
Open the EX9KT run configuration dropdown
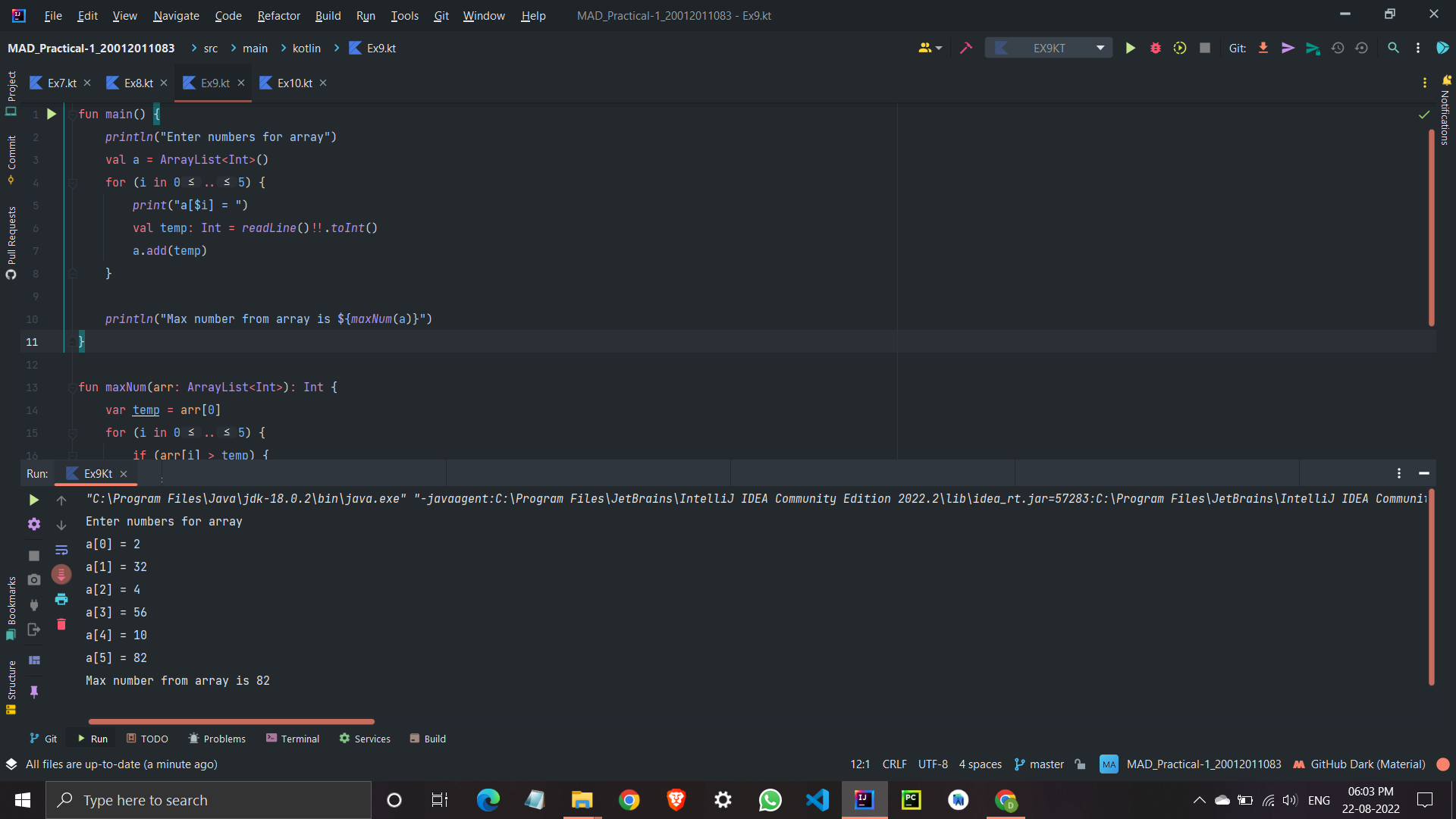tap(1049, 48)
